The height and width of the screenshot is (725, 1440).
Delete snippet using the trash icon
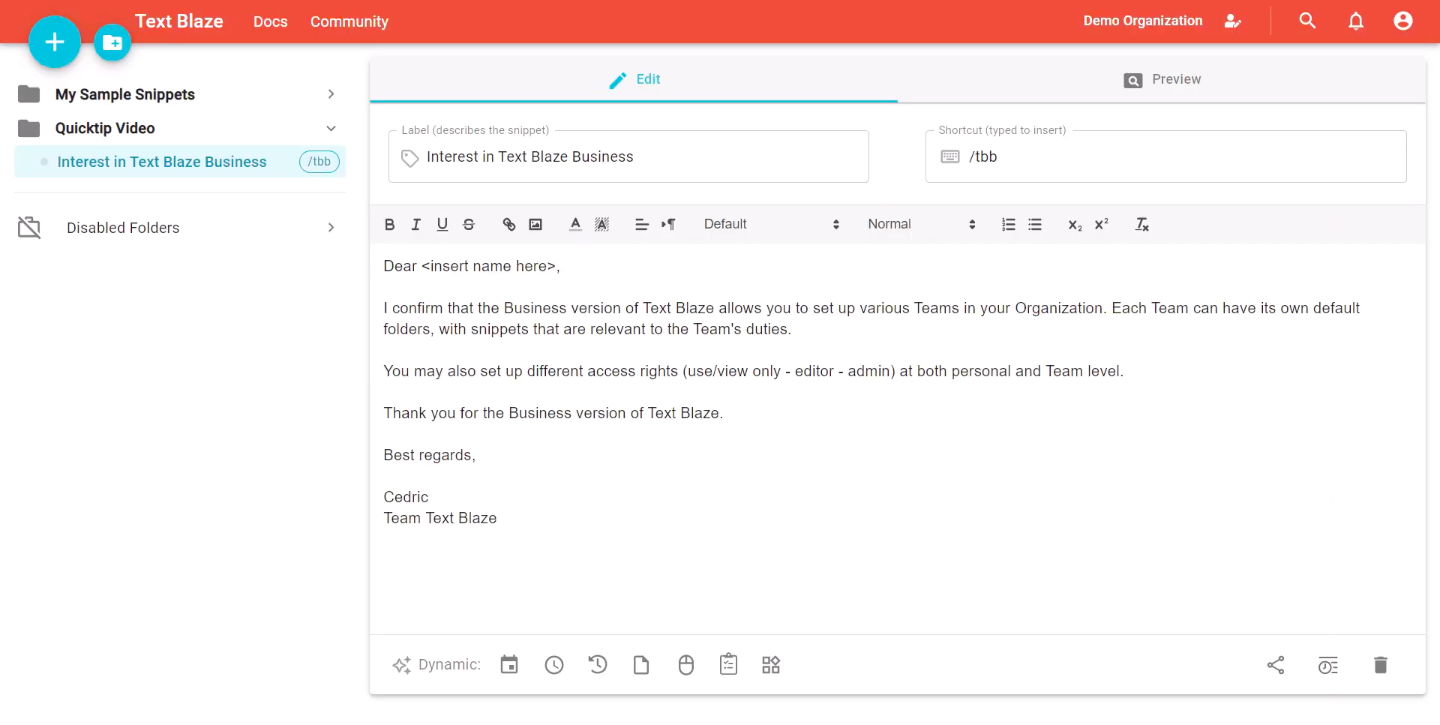(1380, 665)
